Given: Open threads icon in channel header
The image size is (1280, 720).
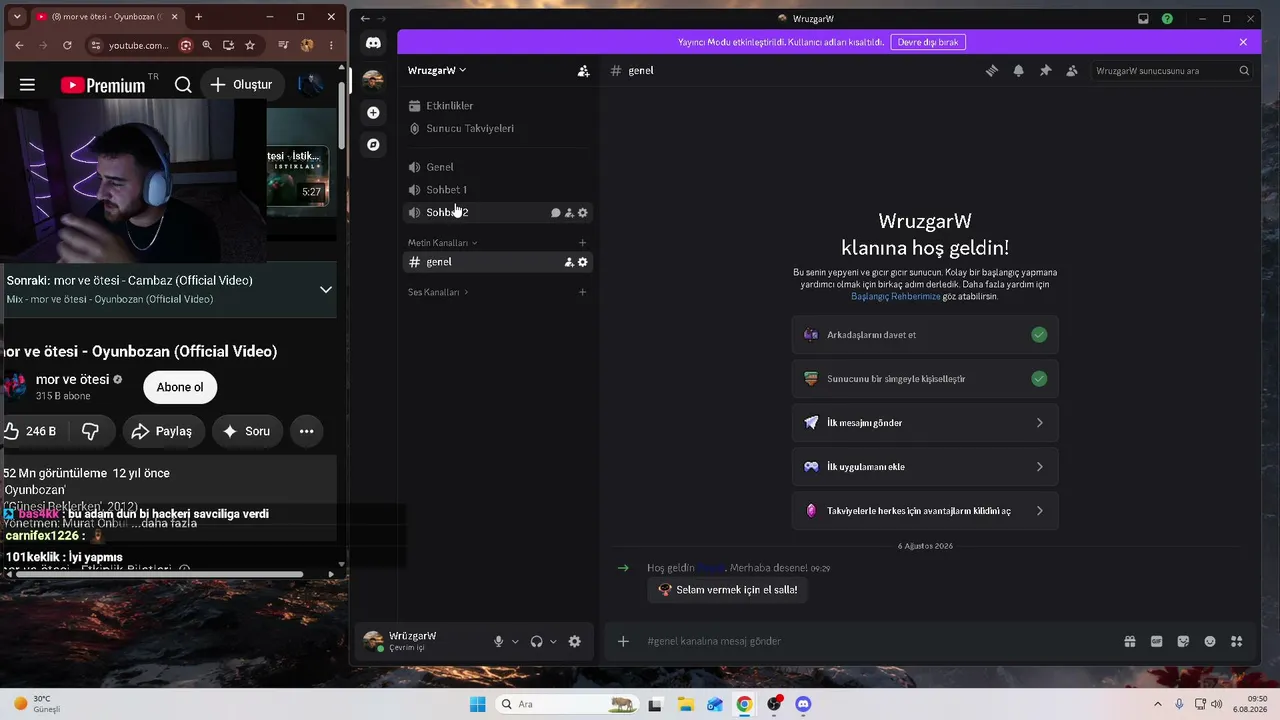Looking at the screenshot, I should click(x=992, y=71).
